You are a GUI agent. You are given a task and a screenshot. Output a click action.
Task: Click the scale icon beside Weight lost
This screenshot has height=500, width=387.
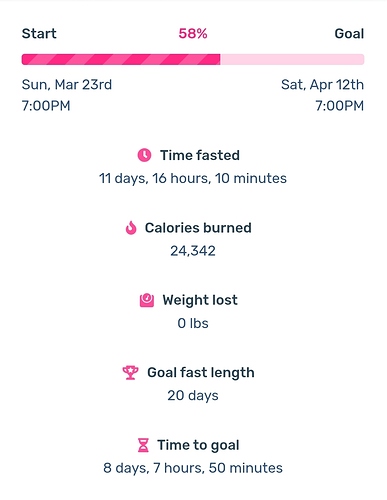pyautogui.click(x=147, y=300)
